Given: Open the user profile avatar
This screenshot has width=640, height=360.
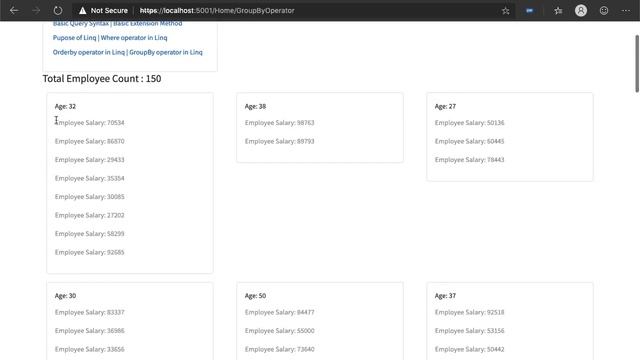Looking at the screenshot, I should pos(581,11).
